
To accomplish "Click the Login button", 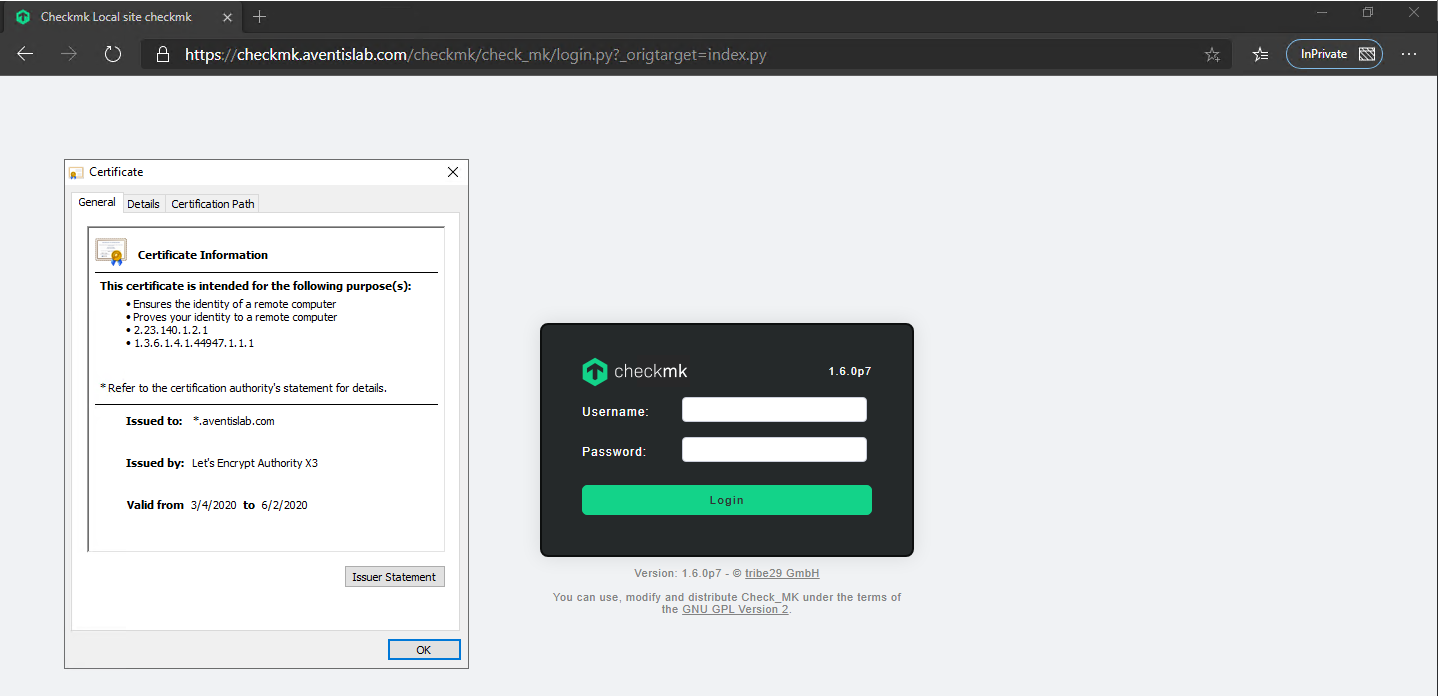I will (x=726, y=499).
